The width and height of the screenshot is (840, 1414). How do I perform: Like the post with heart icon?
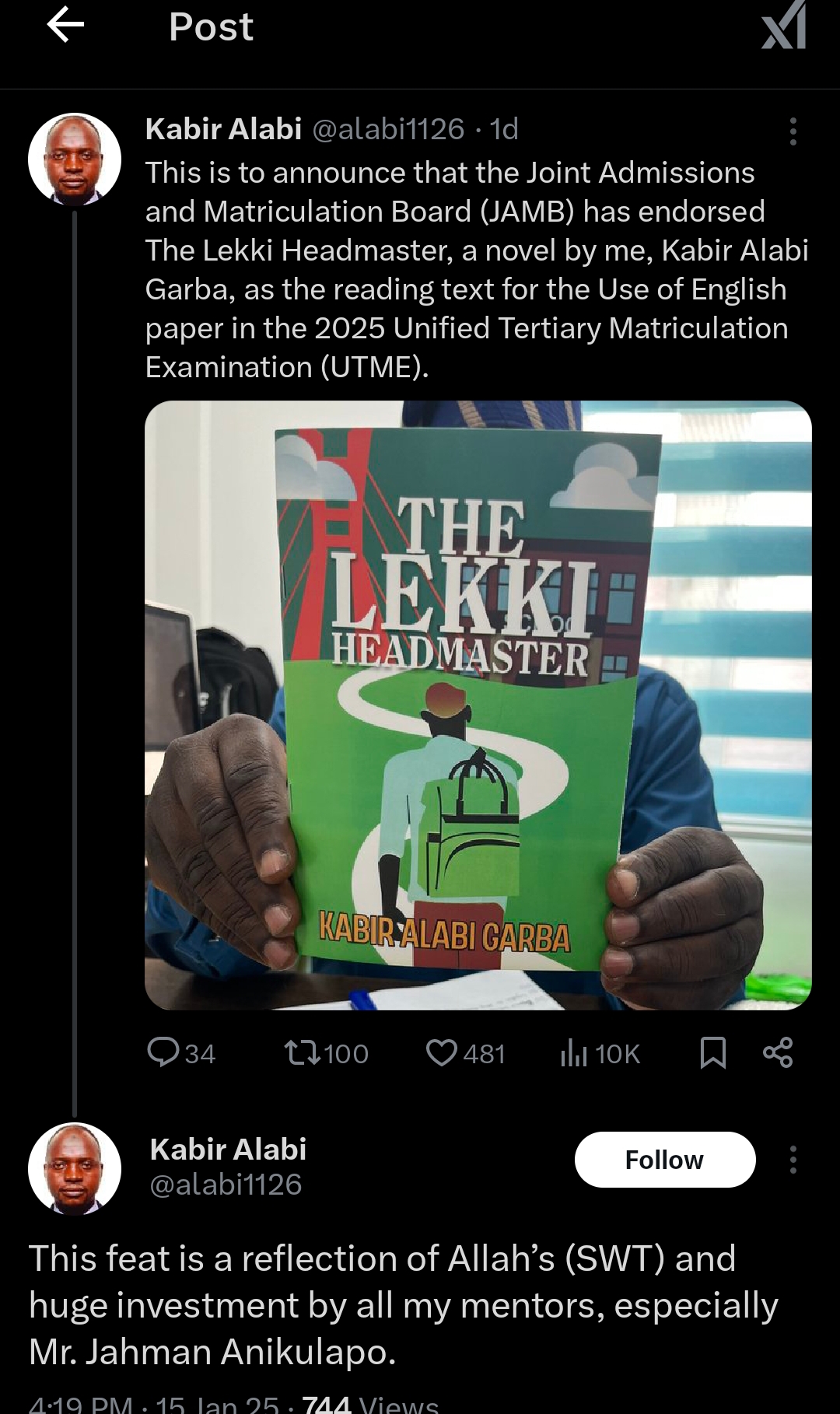click(x=441, y=1053)
